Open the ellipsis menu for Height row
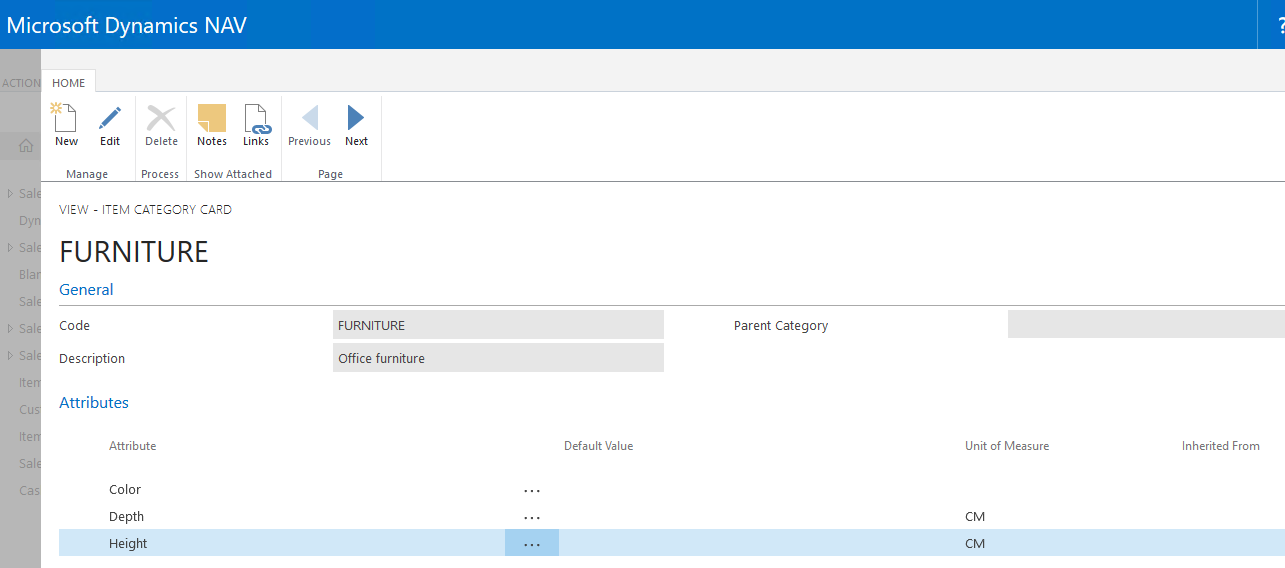 pos(532,544)
